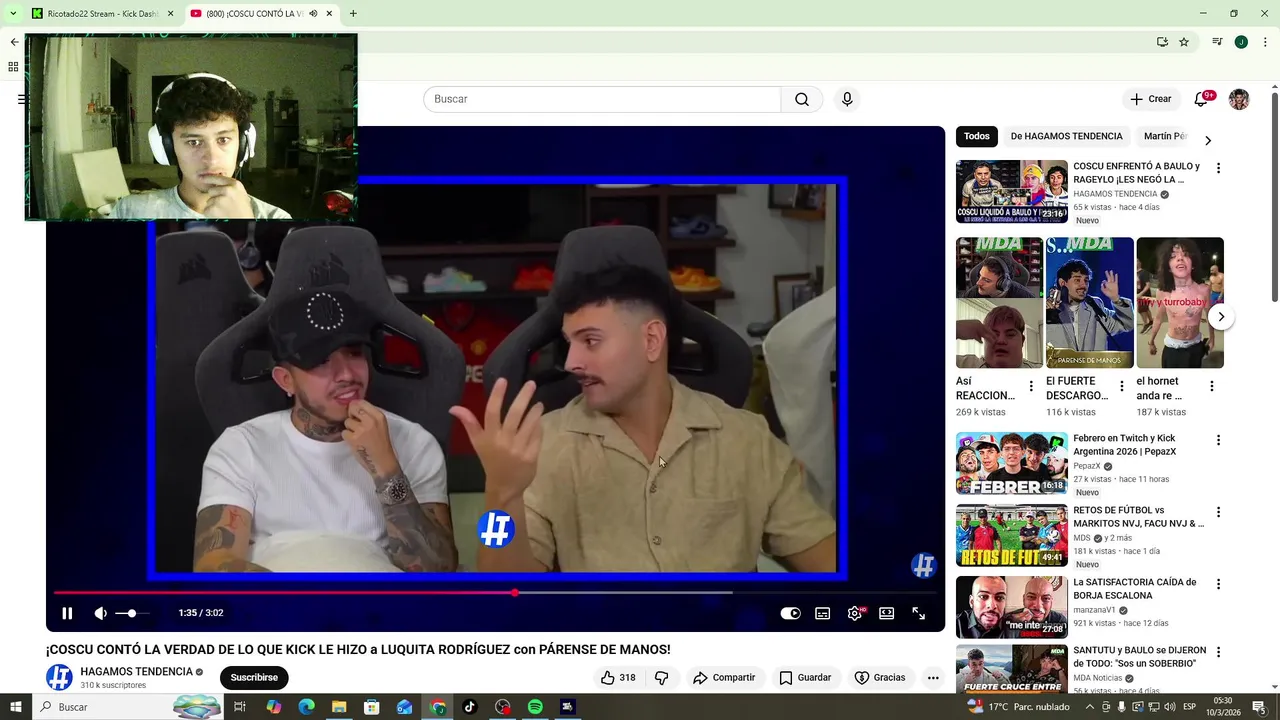
Task: Toggle subtitles on the video player
Action: coord(822,614)
